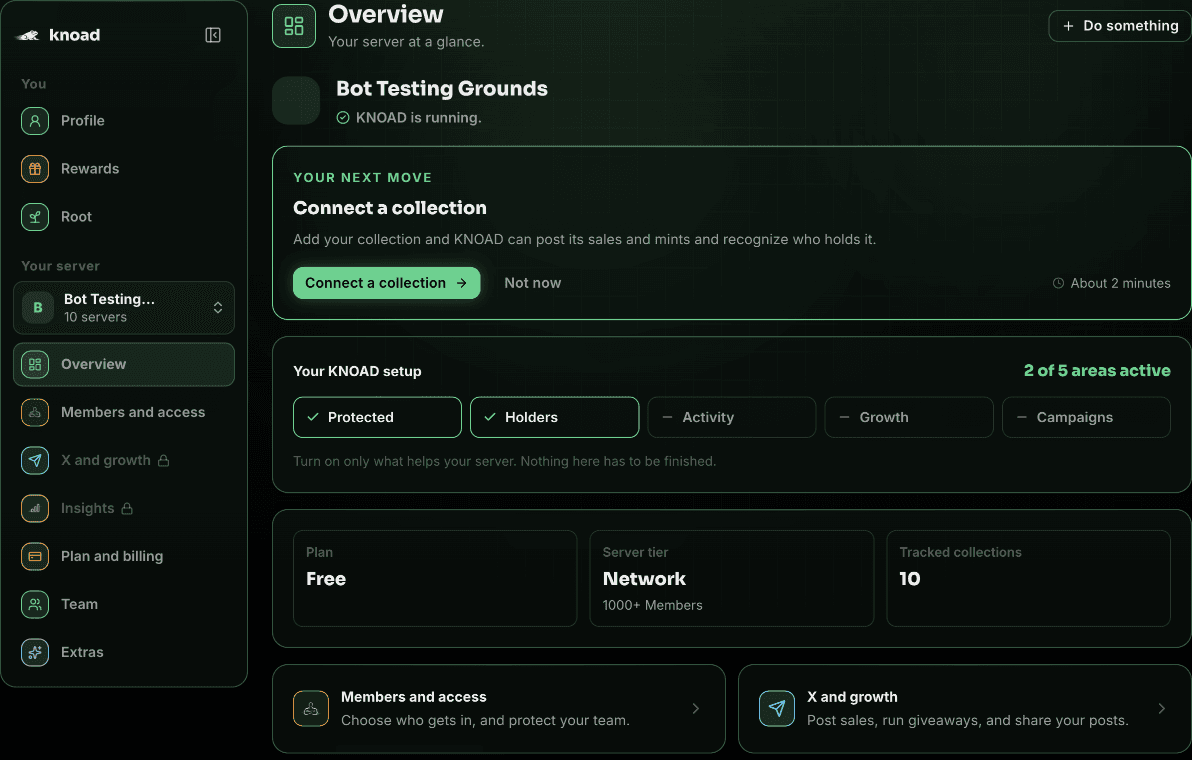This screenshot has width=1192, height=760.
Task: Click the lock icon next to Insights
Action: tap(127, 508)
